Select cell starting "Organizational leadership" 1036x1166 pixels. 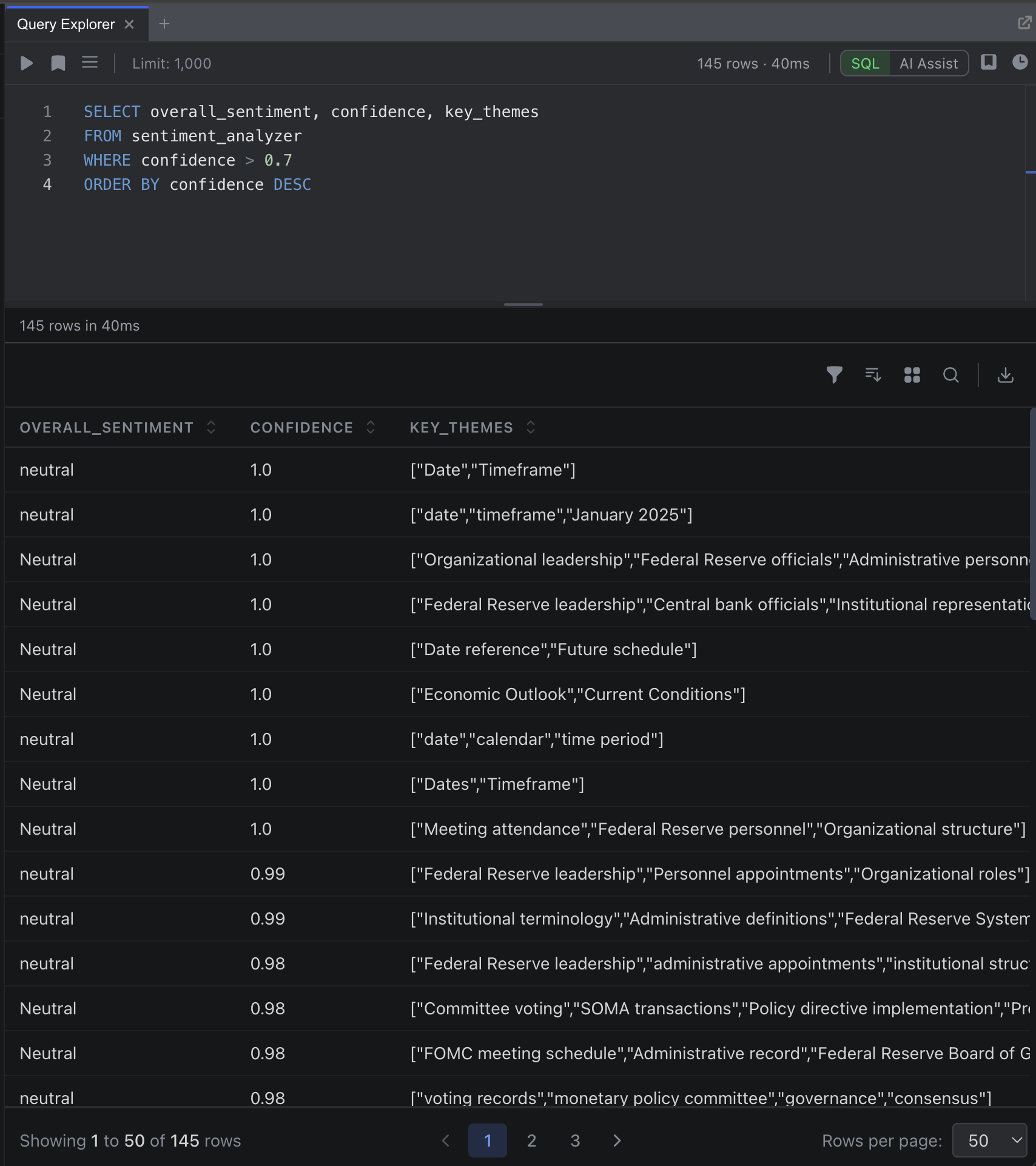coord(719,560)
